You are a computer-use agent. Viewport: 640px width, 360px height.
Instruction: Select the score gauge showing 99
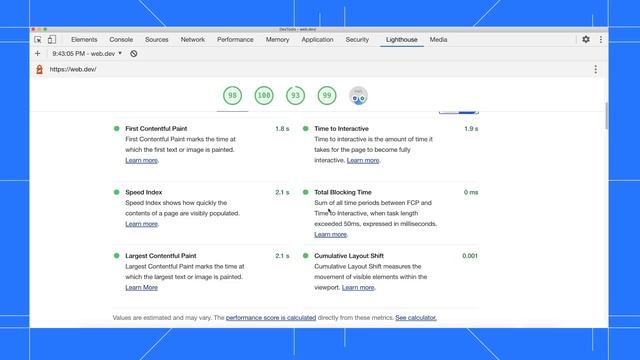(x=327, y=96)
